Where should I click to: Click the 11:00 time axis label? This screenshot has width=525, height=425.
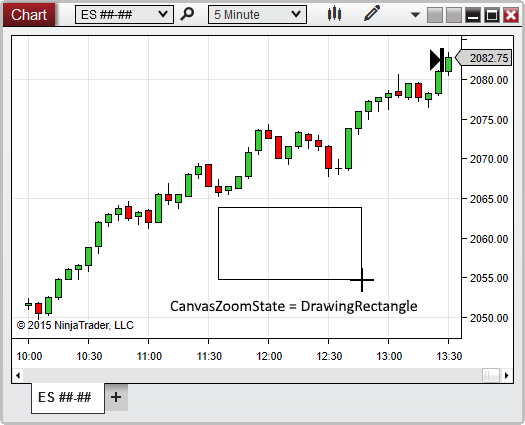click(x=149, y=356)
